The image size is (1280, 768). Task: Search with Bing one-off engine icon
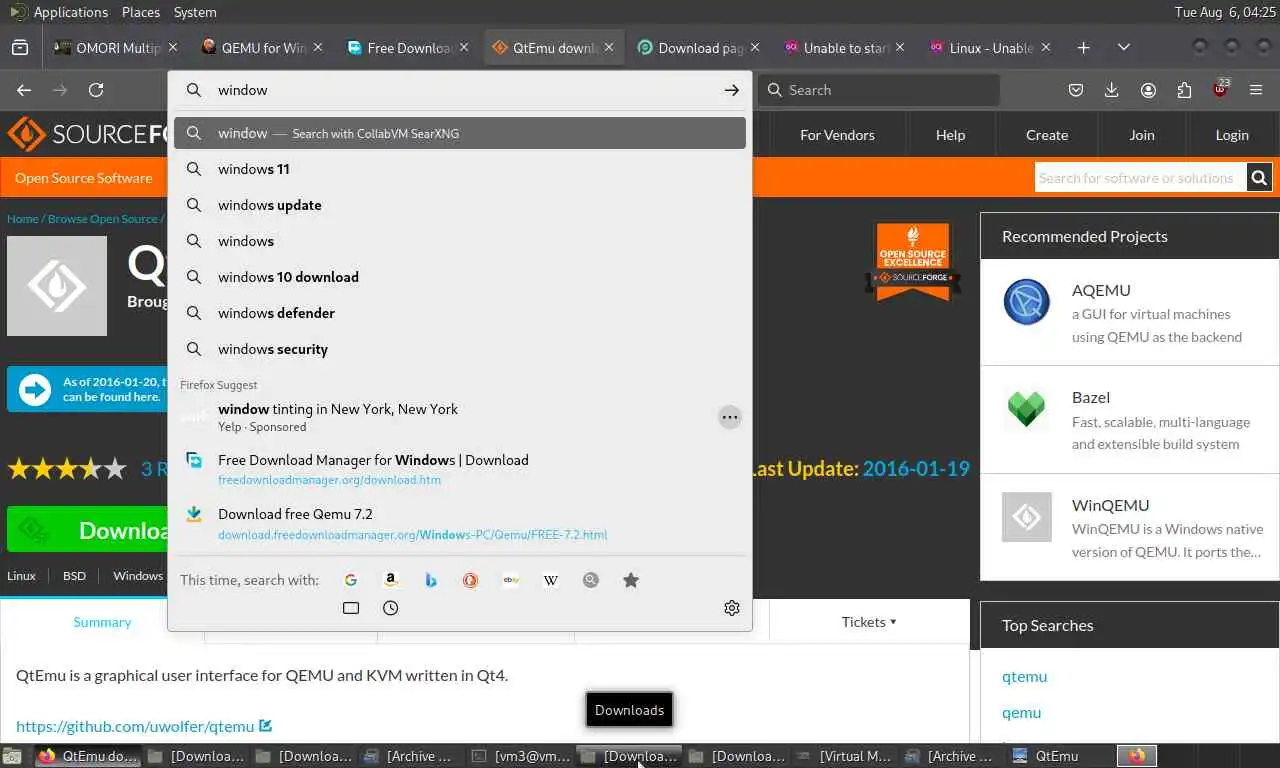431,580
